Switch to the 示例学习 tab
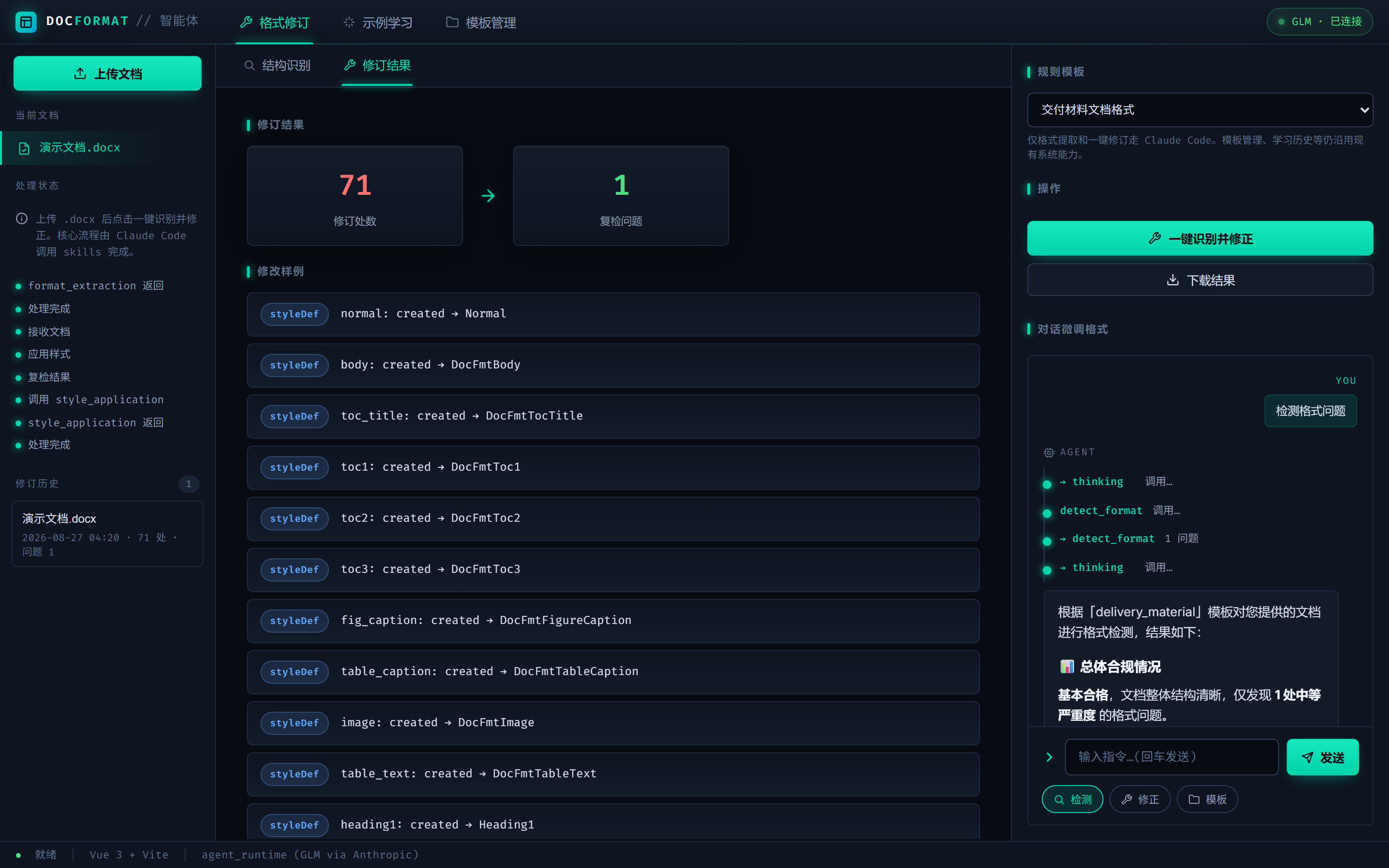The image size is (1389, 868). (378, 22)
